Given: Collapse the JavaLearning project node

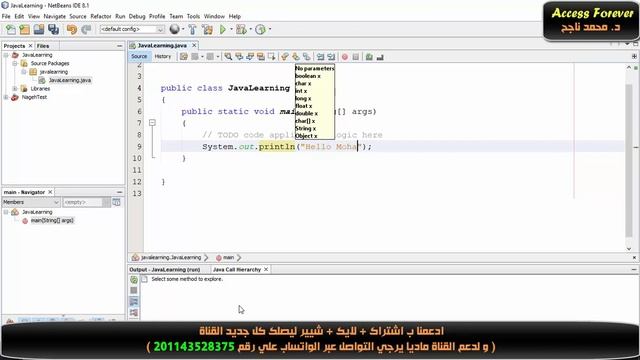Looking at the screenshot, I should [x=6, y=55].
